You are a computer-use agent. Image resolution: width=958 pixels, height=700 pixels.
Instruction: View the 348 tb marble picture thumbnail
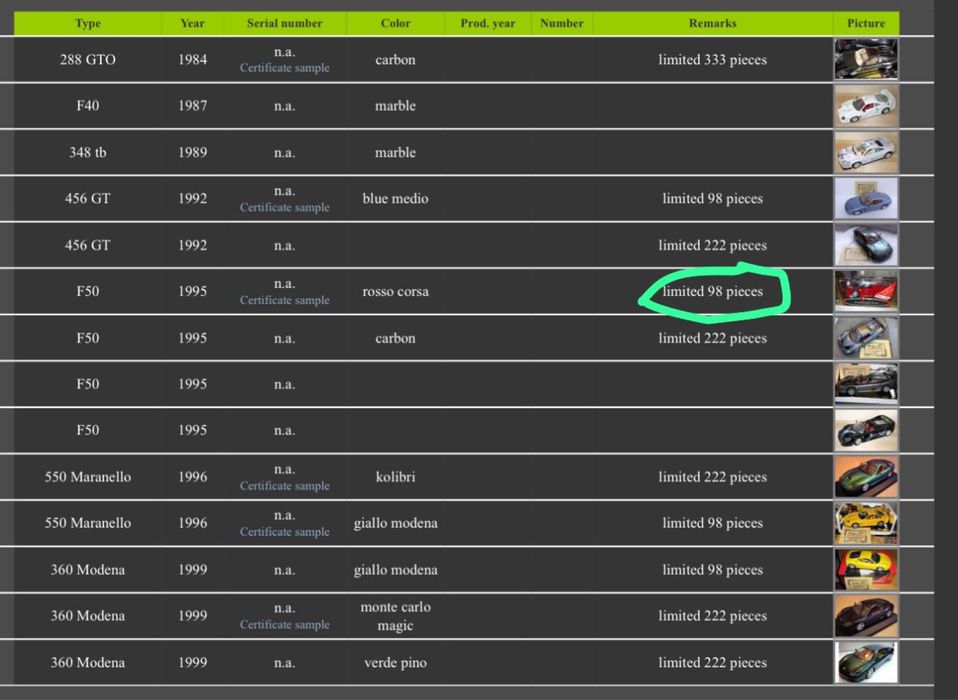pos(866,152)
